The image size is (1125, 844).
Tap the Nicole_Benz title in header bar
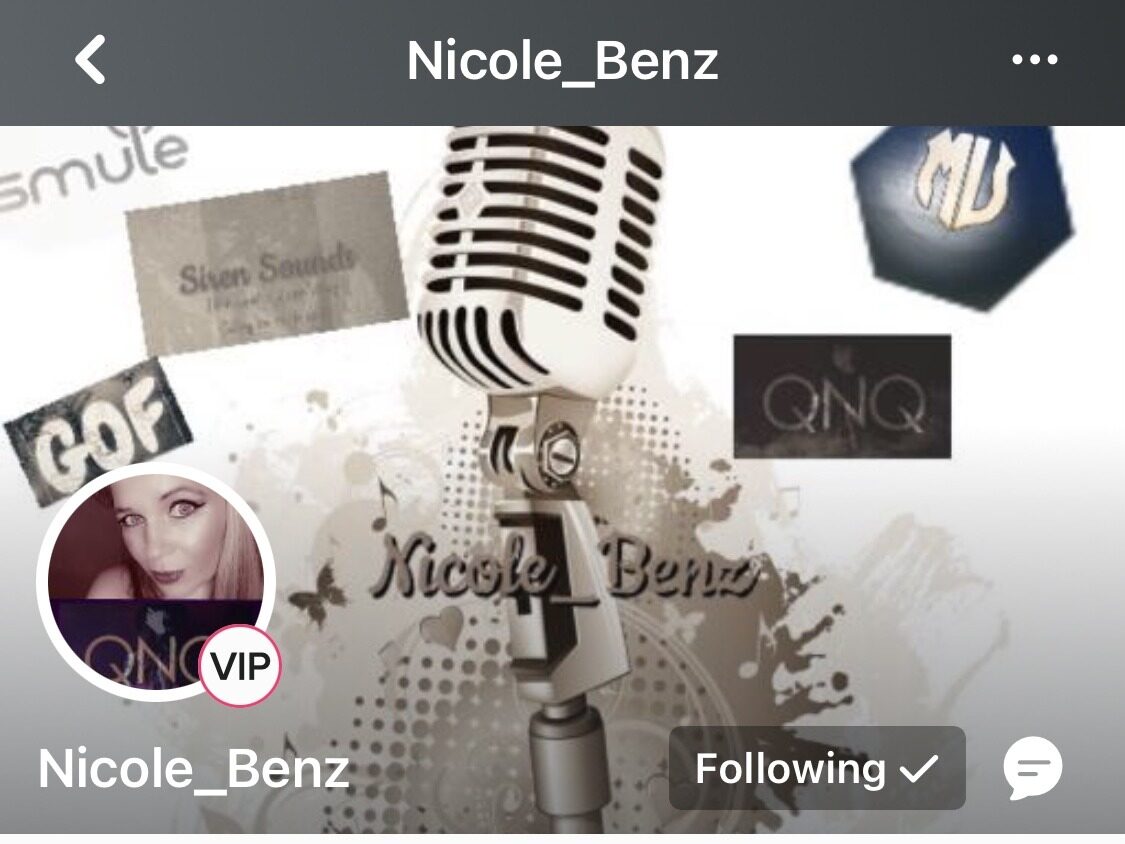tap(562, 61)
